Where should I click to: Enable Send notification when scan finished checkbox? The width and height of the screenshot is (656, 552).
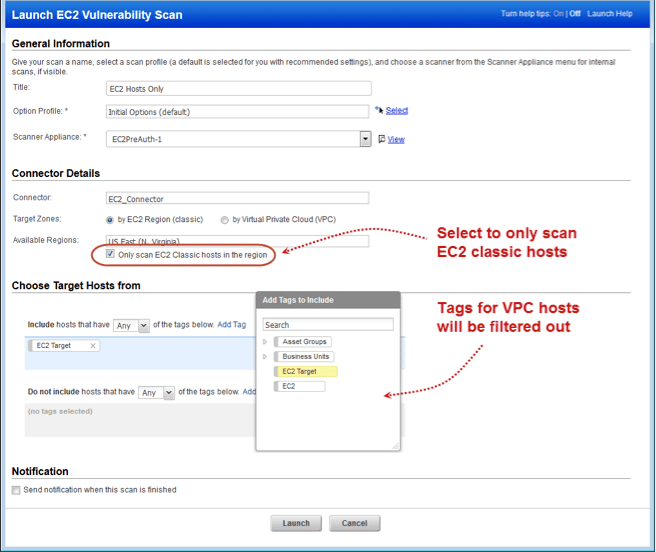coord(16,490)
